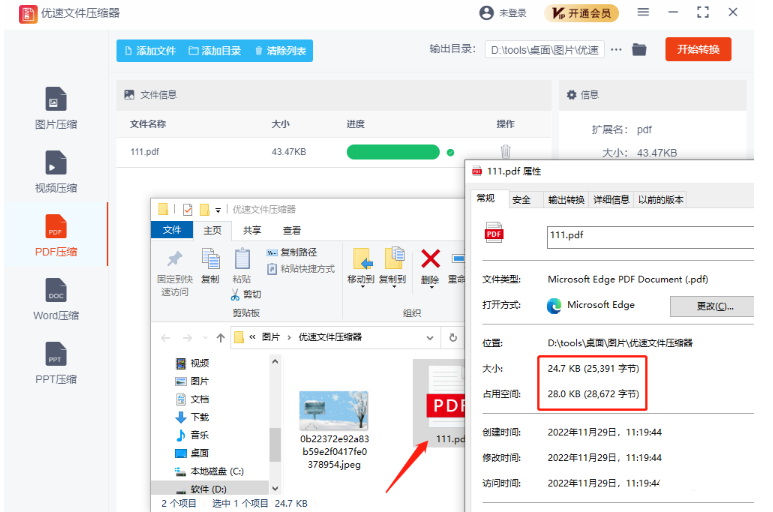Click navigation pane scrollbar up arrow
Viewport: 773px width, 512px height.
tap(275, 362)
